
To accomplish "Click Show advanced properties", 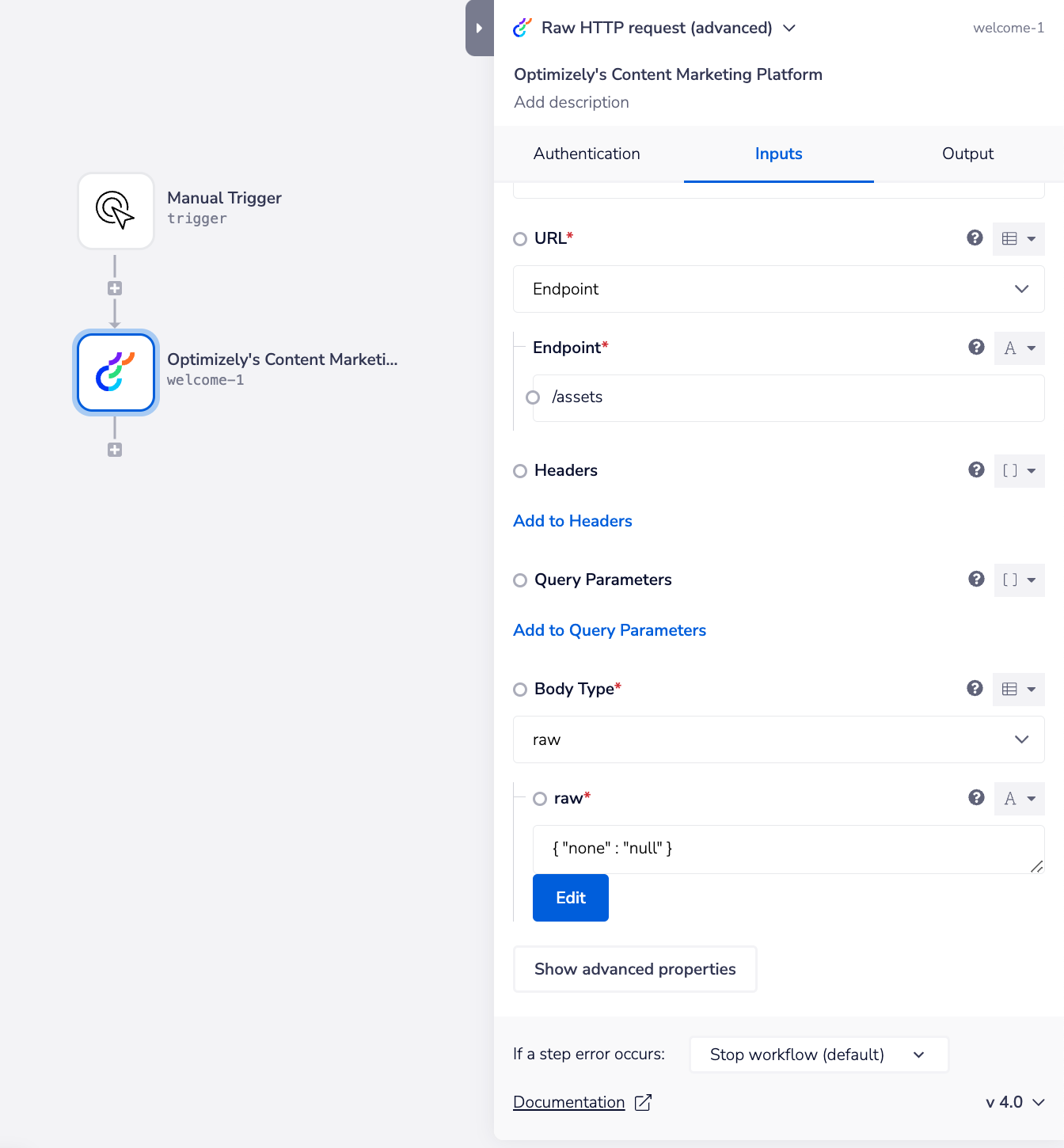I will tap(635, 969).
